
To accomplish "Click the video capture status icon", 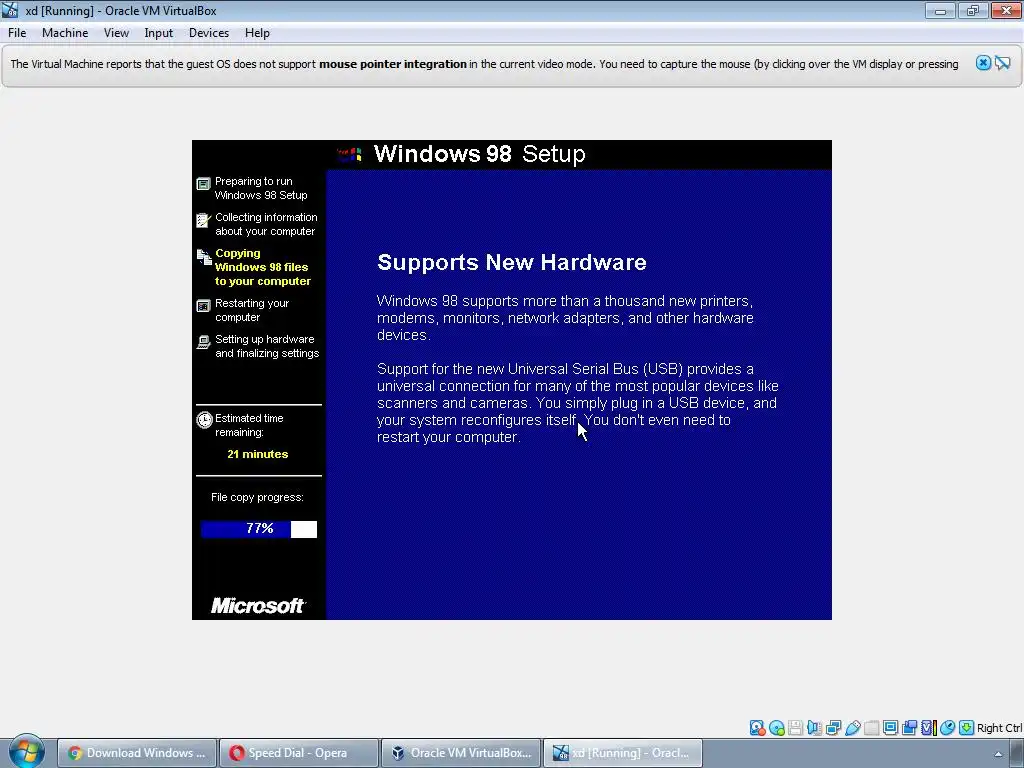I will tap(909, 728).
